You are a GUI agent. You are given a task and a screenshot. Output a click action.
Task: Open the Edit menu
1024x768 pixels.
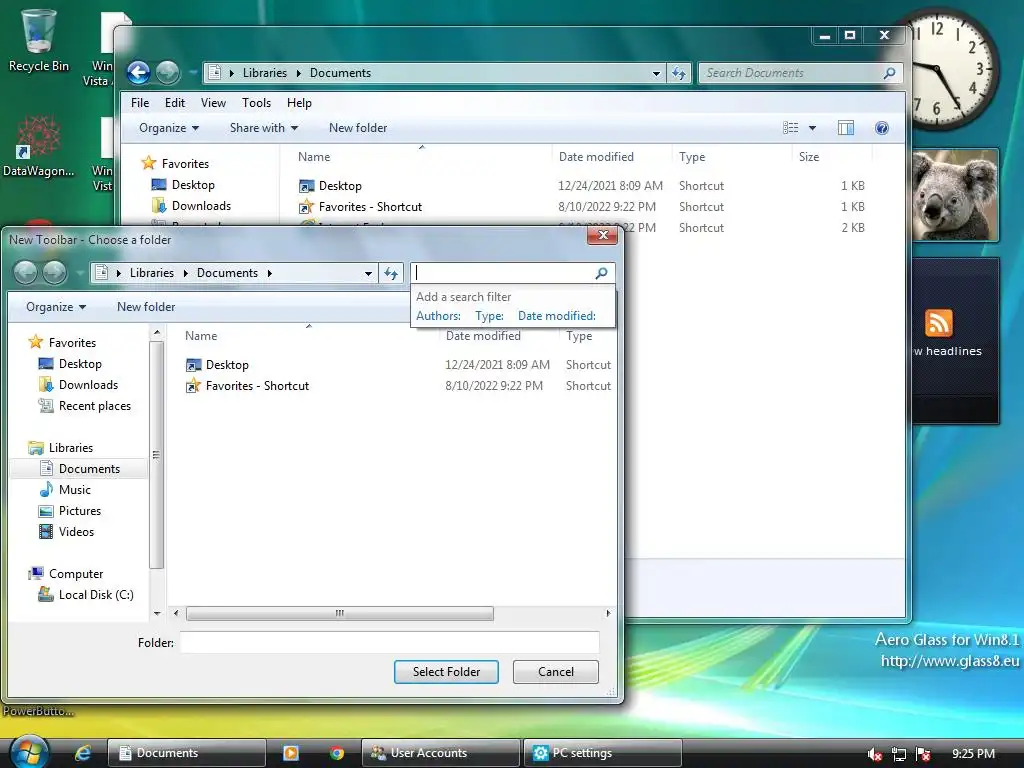tap(174, 103)
